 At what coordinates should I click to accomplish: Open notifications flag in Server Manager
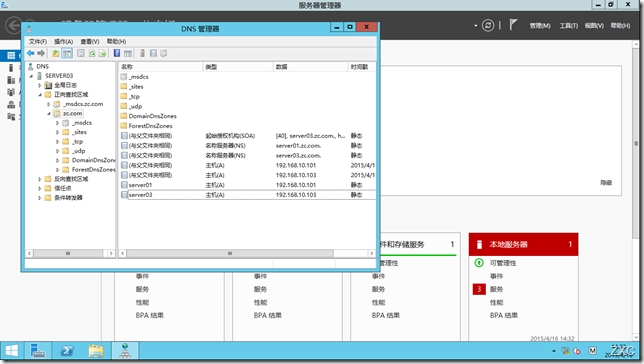(513, 25)
